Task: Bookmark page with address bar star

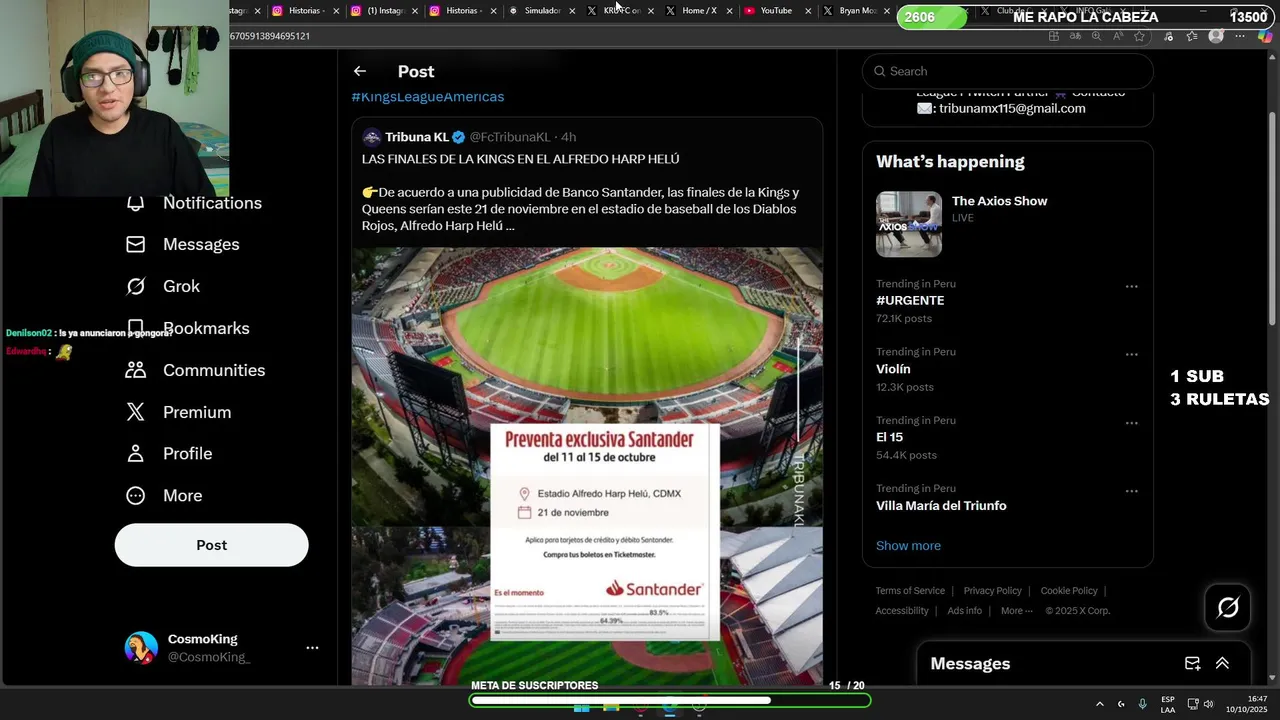Action: [1139, 36]
